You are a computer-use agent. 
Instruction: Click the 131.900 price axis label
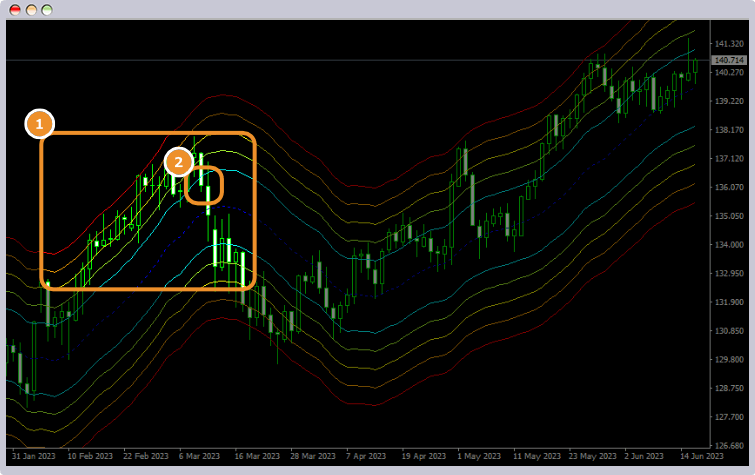(729, 302)
